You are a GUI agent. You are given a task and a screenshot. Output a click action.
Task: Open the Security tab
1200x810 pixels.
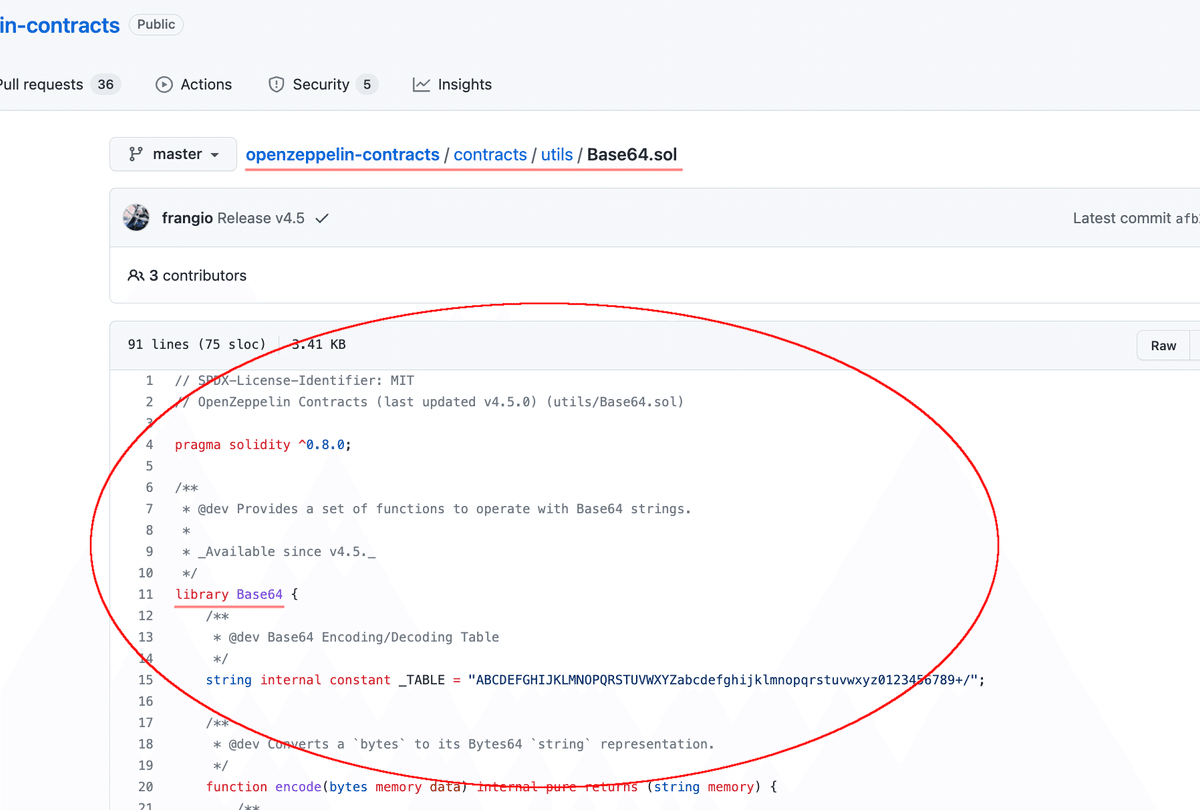pyautogui.click(x=322, y=85)
